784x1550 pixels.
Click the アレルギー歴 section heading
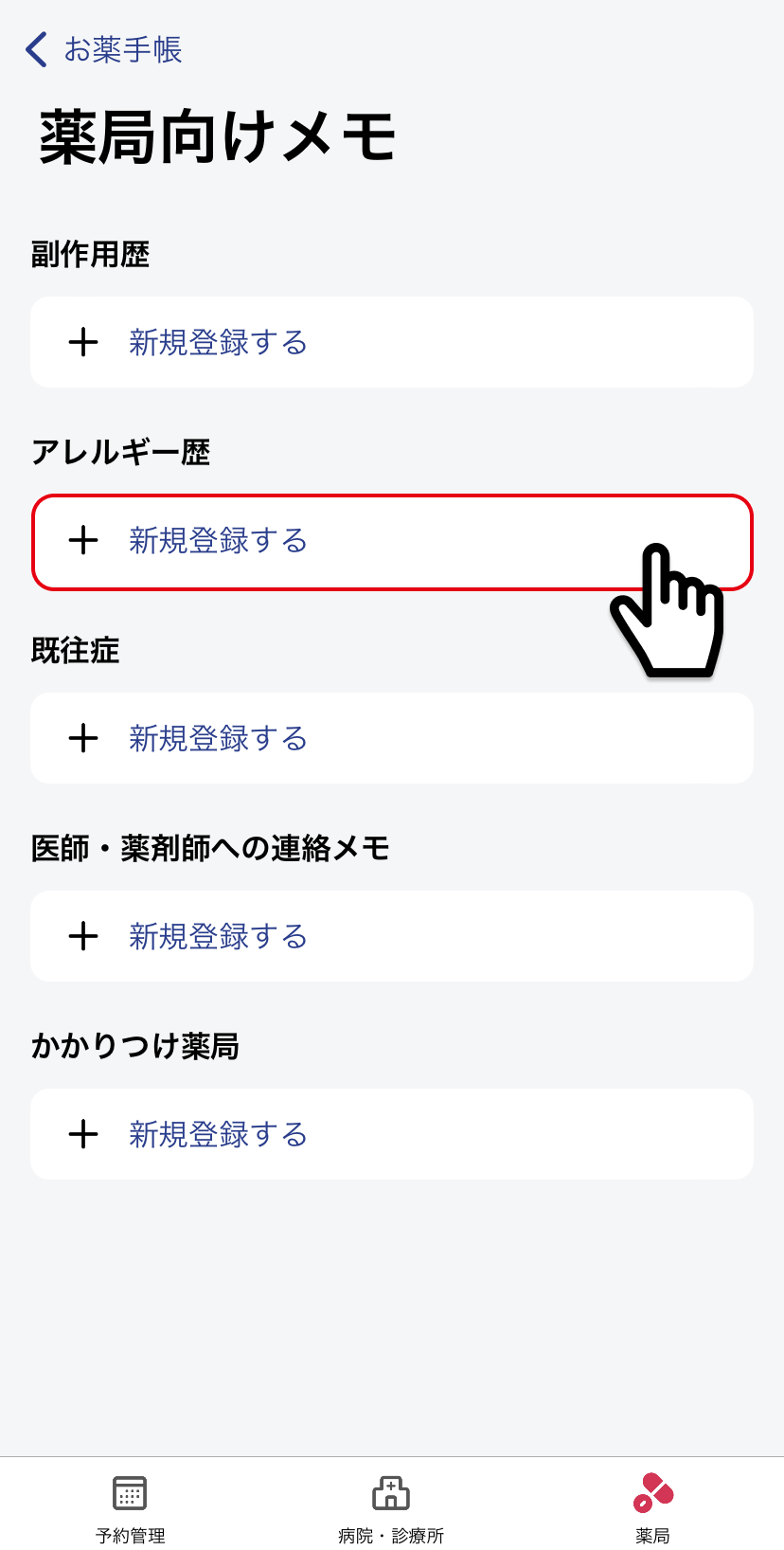pyautogui.click(x=120, y=452)
